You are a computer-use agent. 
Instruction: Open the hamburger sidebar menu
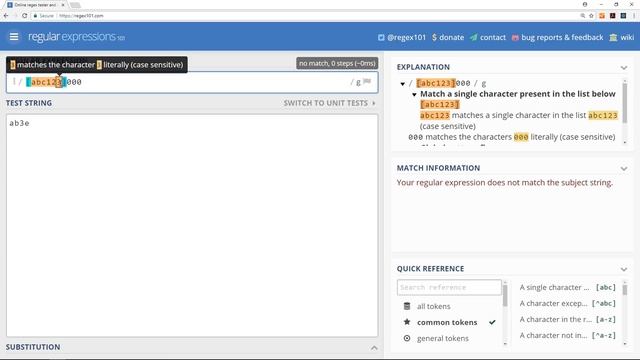coord(14,37)
